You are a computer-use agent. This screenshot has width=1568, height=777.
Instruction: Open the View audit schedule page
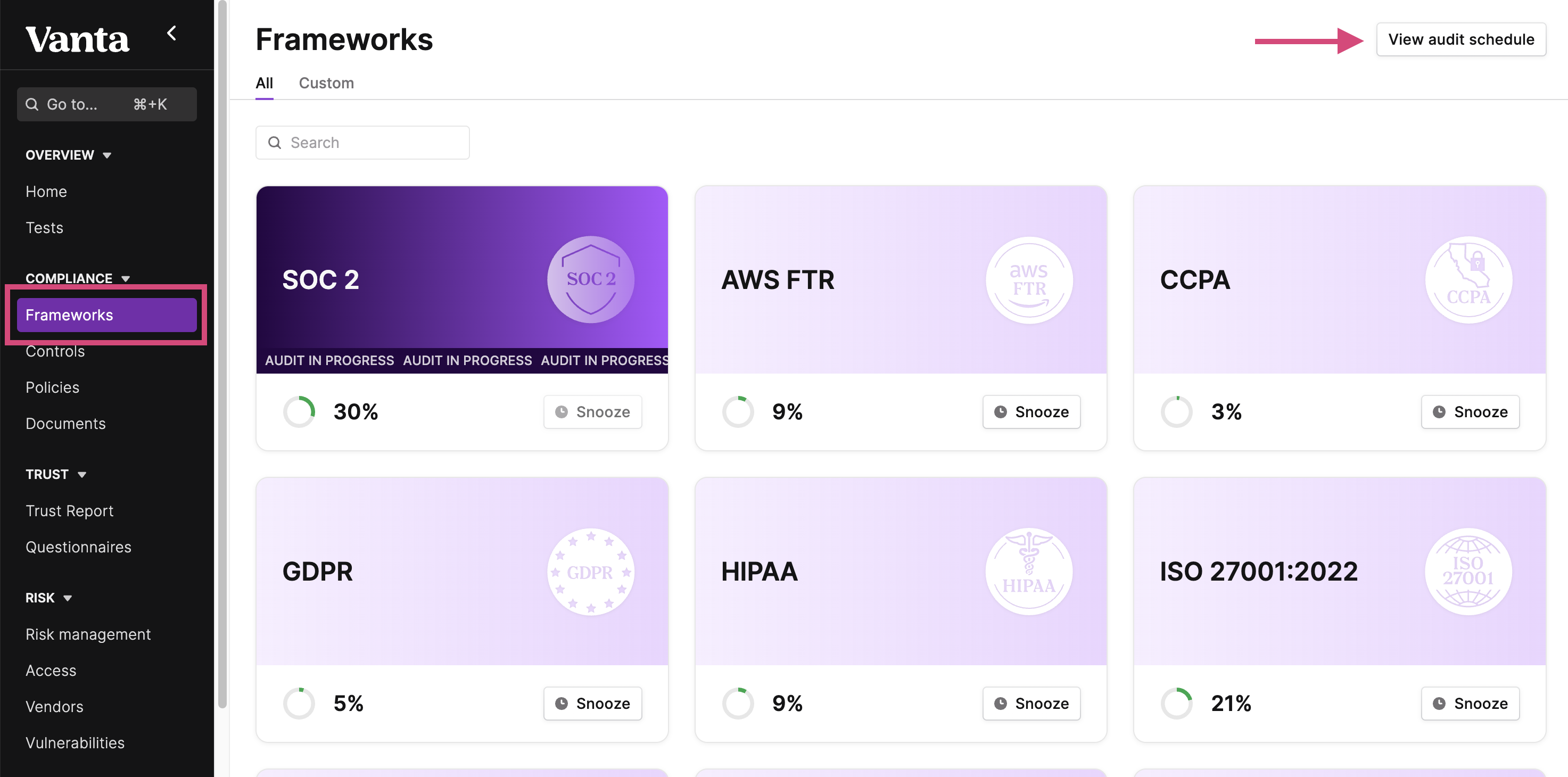1461,39
